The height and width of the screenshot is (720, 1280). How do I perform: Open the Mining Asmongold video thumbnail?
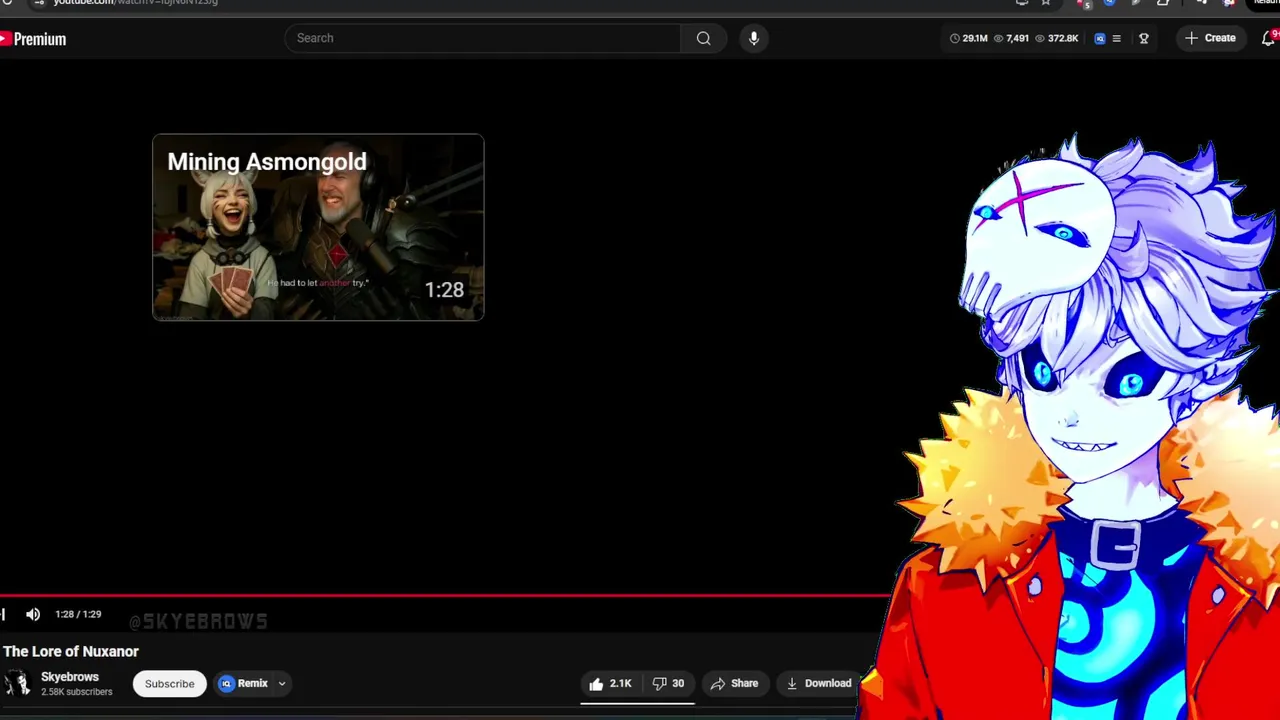pyautogui.click(x=318, y=227)
